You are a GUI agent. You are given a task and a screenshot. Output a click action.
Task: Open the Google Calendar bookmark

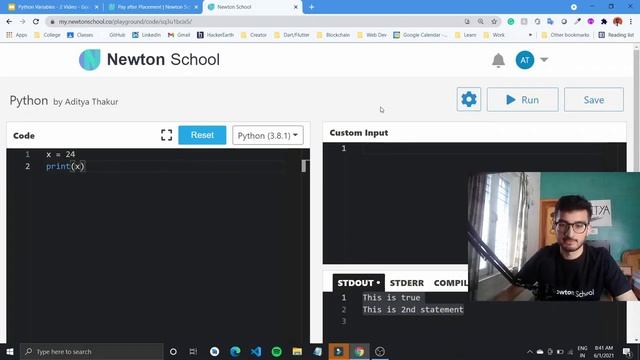(x=420, y=35)
